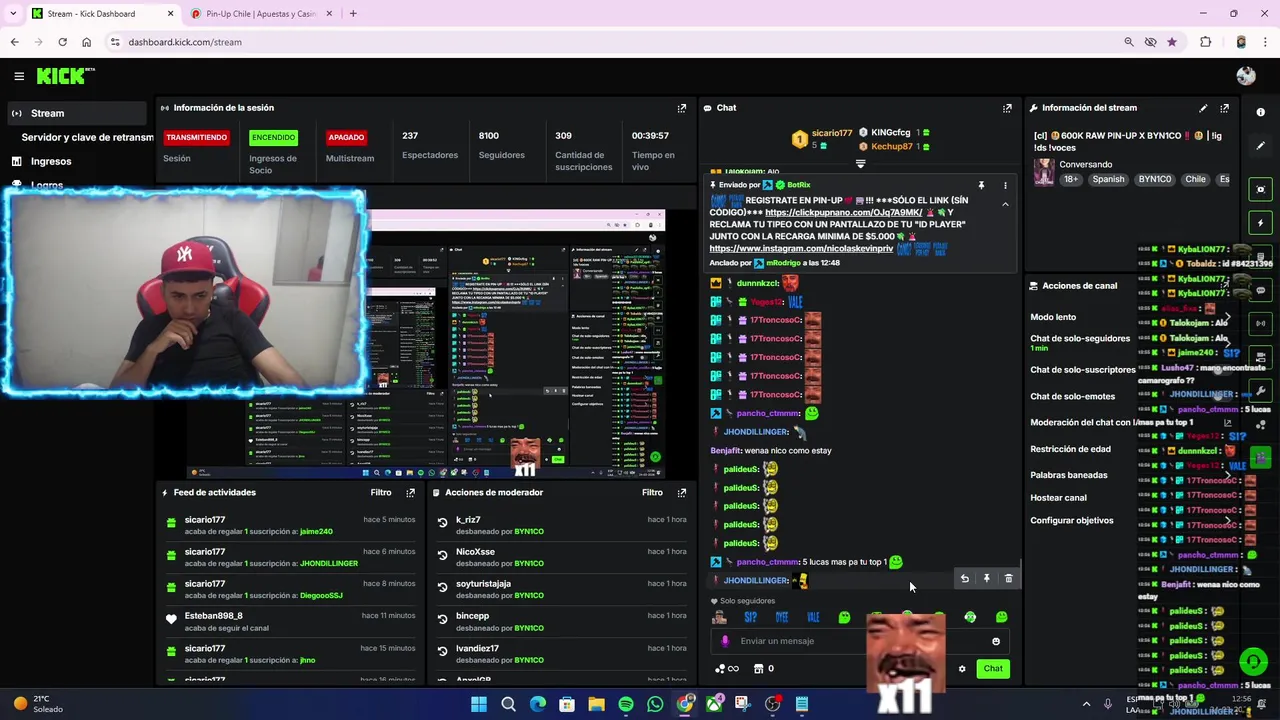Insert the VALE quick emote
Viewport: 1280px width, 720px height.
(x=813, y=618)
